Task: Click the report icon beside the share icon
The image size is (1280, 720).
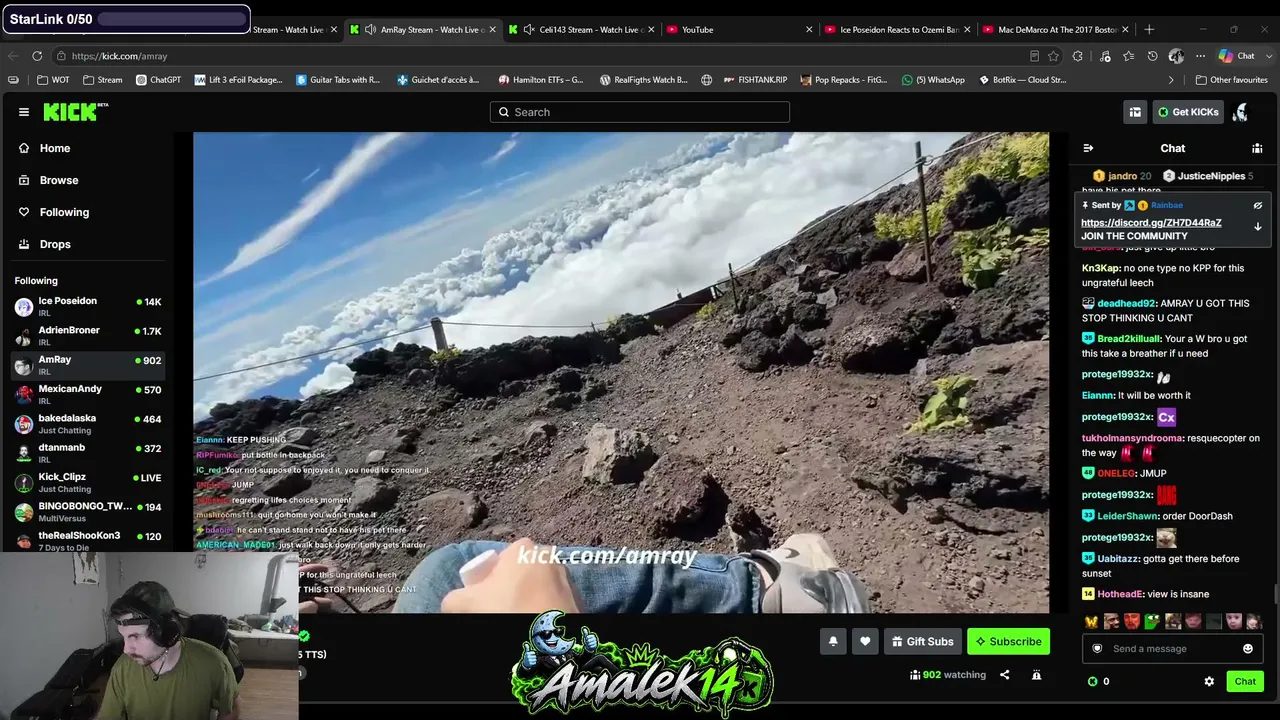Action: click(1036, 675)
